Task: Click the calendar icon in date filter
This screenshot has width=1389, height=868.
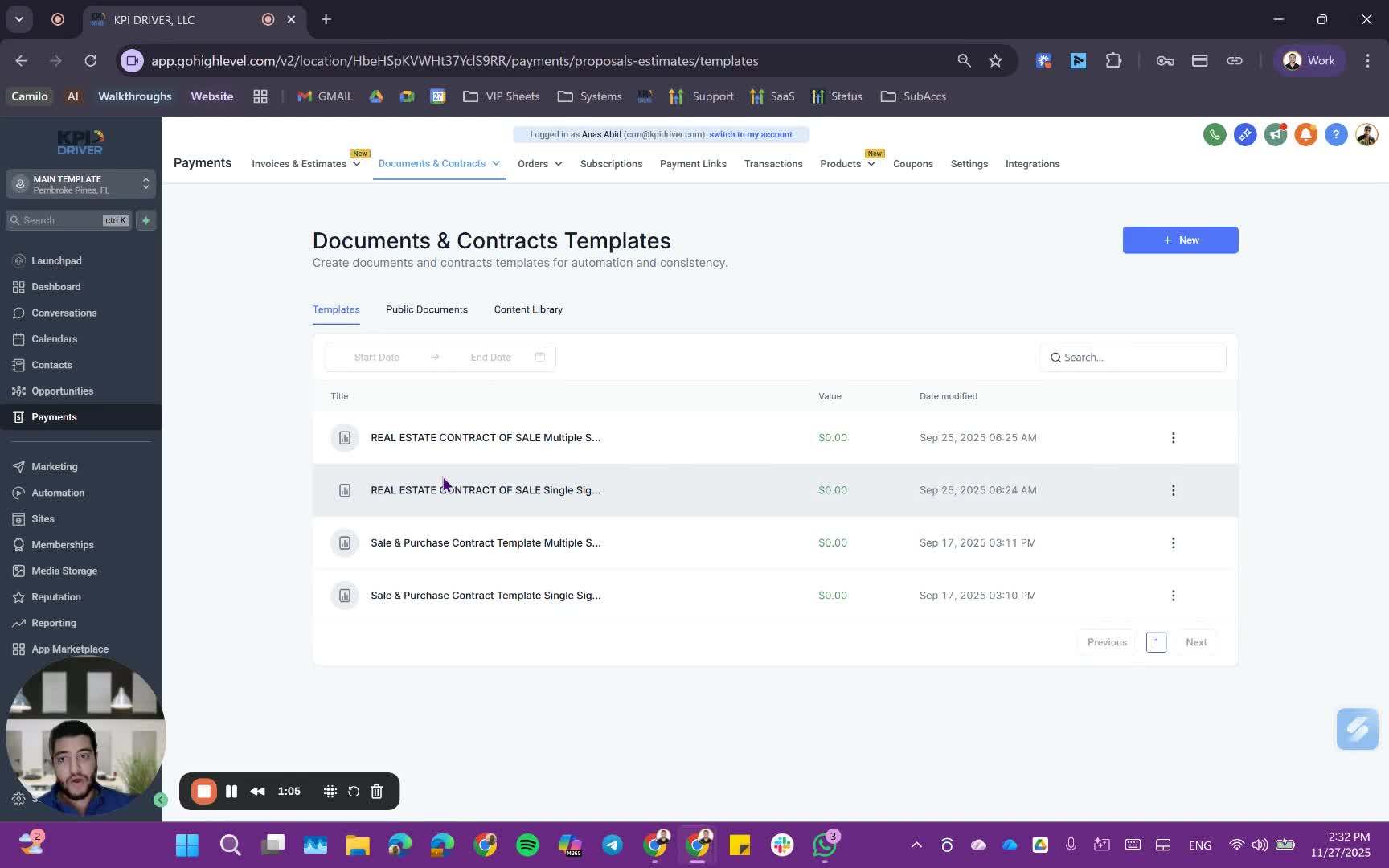Action: [x=540, y=358]
